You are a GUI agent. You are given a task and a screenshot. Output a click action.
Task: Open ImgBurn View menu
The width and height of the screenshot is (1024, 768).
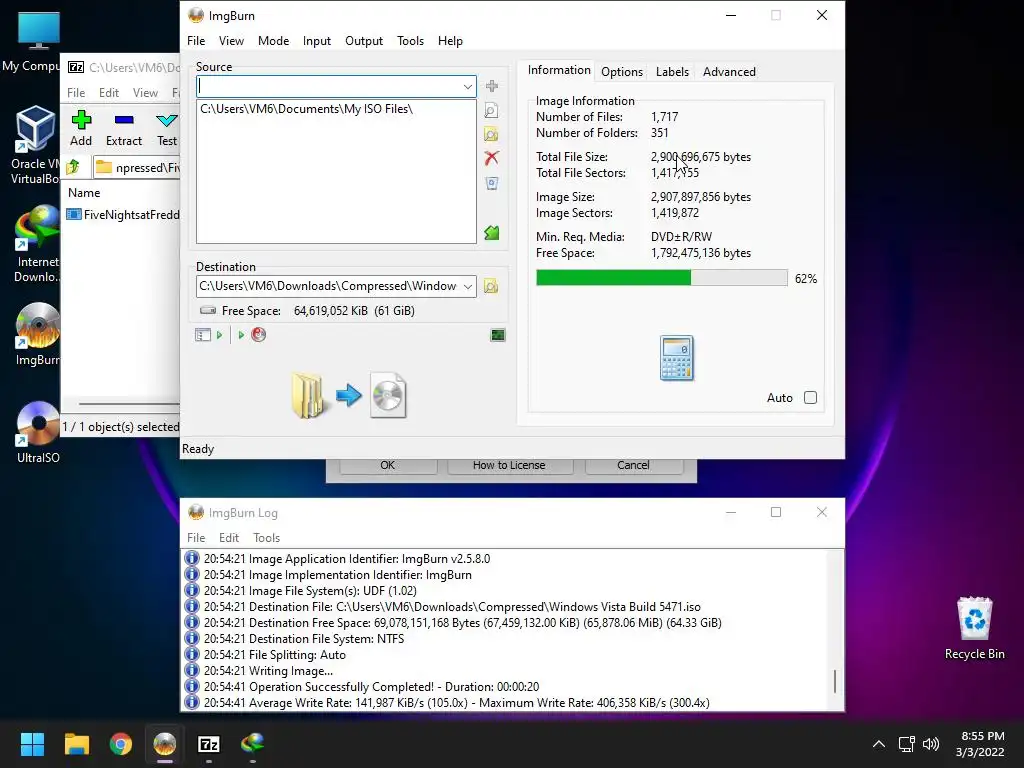(231, 40)
